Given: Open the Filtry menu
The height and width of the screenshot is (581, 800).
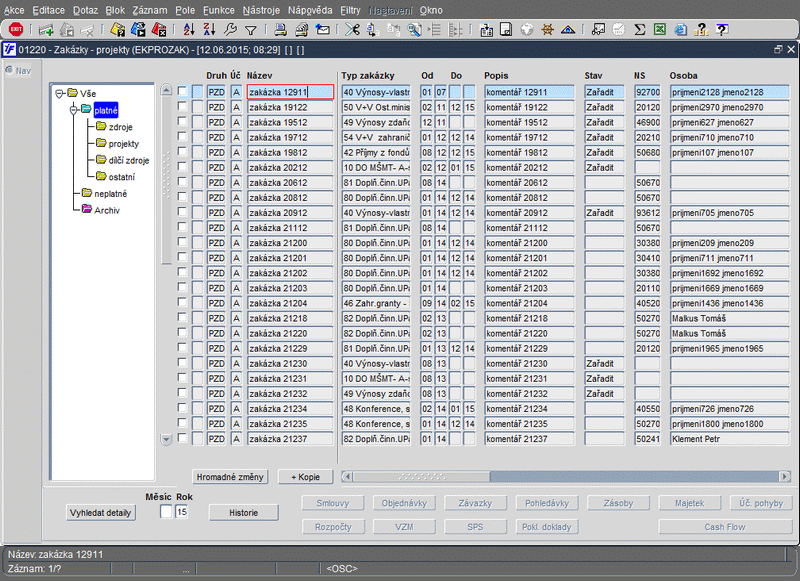Looking at the screenshot, I should tap(350, 8).
